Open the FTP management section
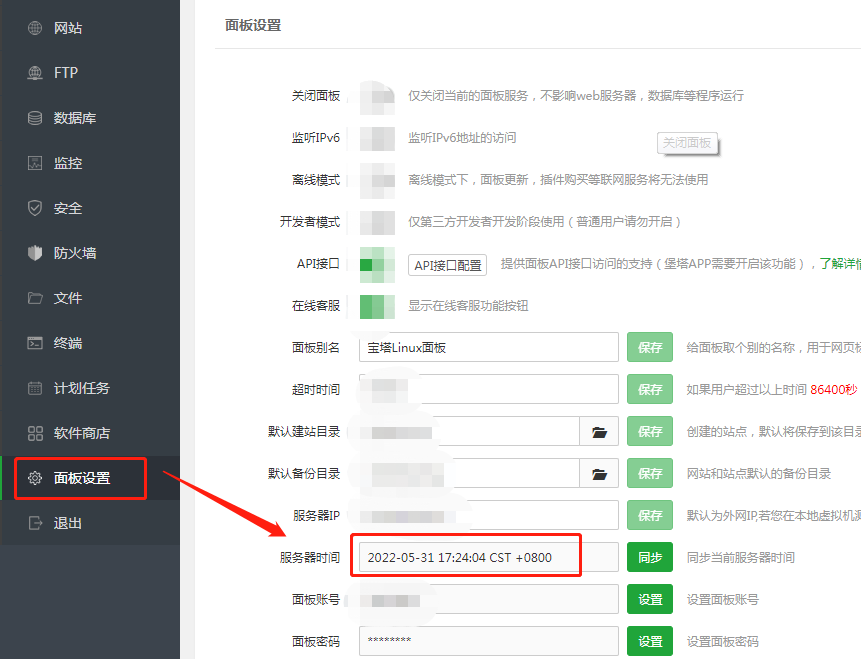This screenshot has width=861, height=659. [x=58, y=72]
